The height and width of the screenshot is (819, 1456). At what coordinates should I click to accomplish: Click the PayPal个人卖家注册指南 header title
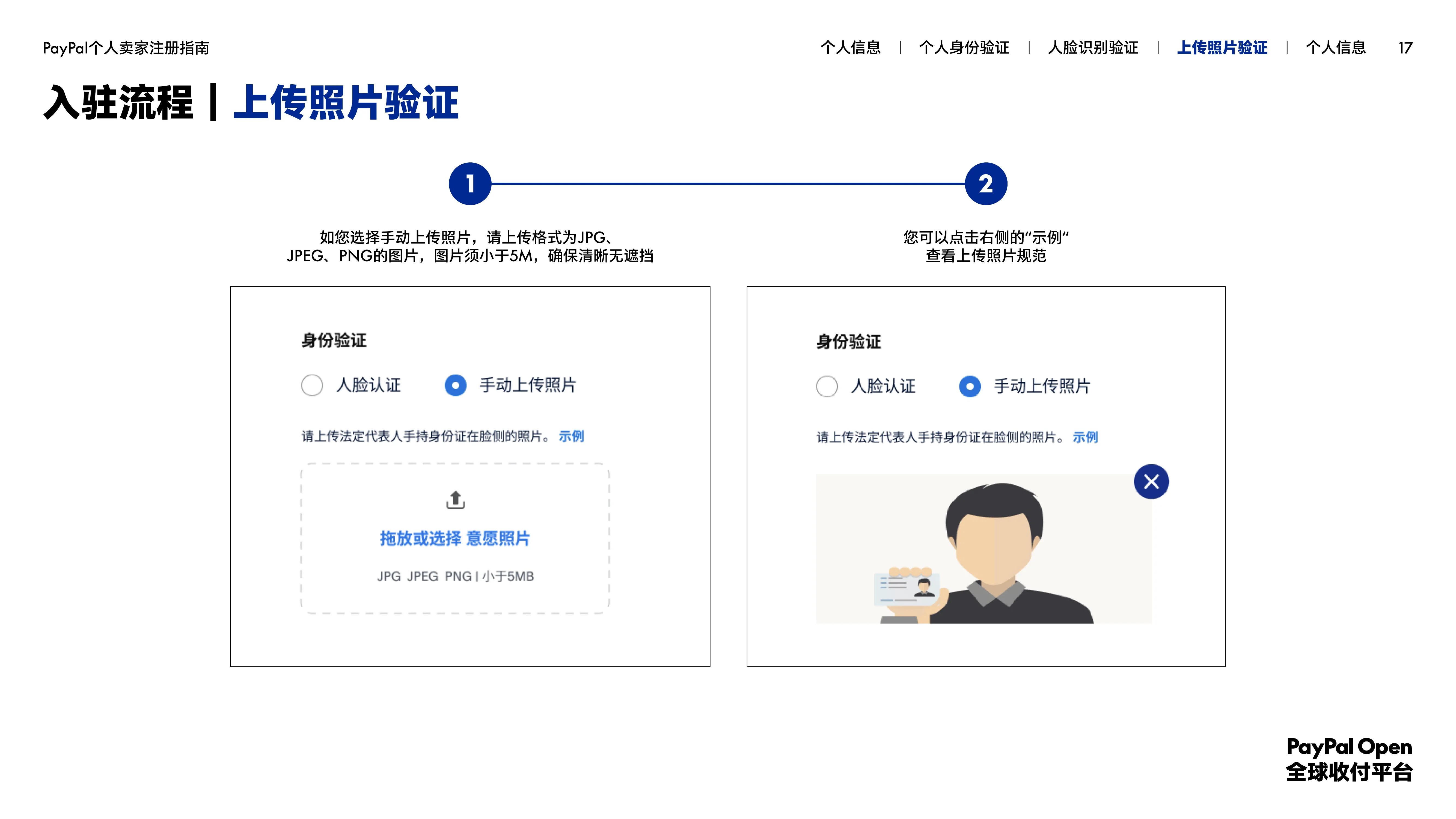point(126,48)
